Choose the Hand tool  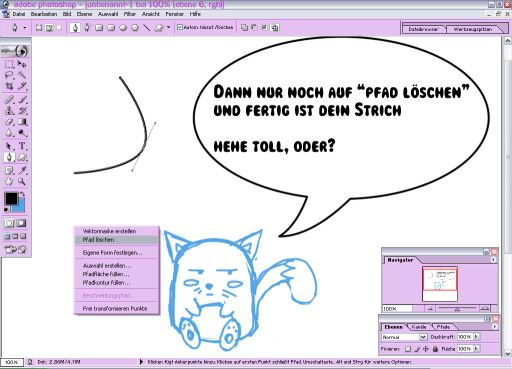(9, 182)
